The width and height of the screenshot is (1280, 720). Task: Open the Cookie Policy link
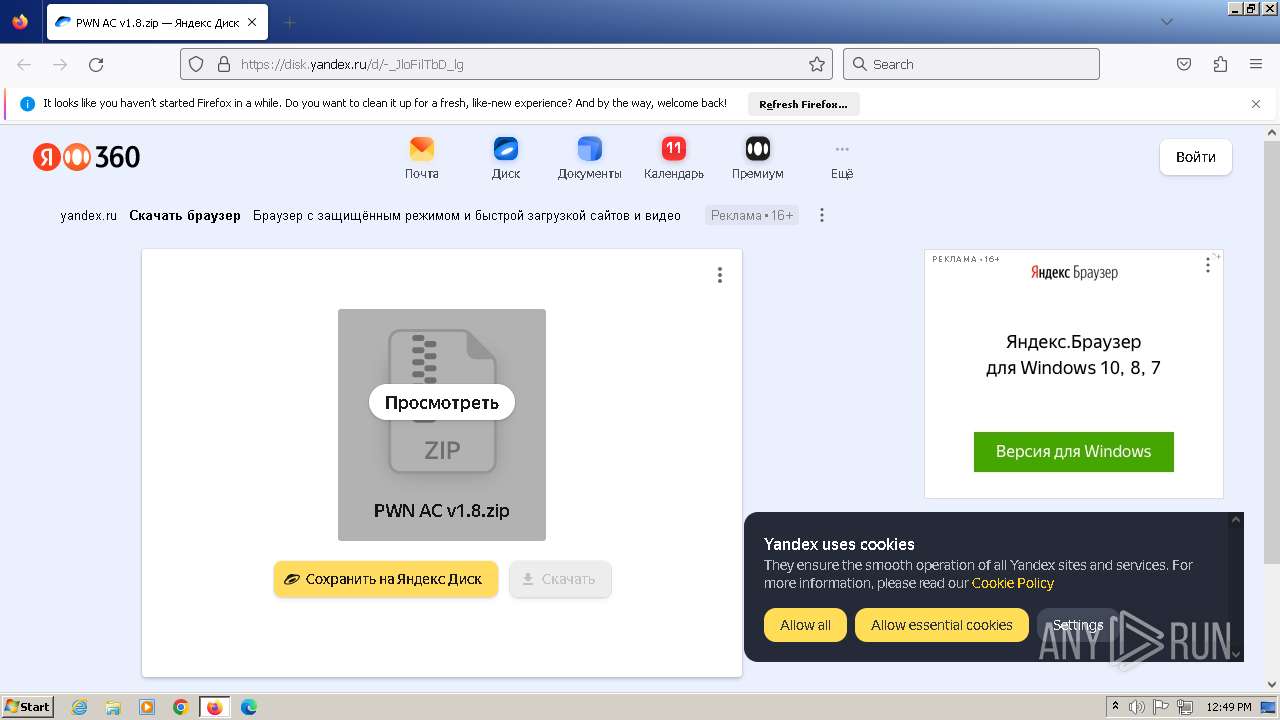[1013, 583]
